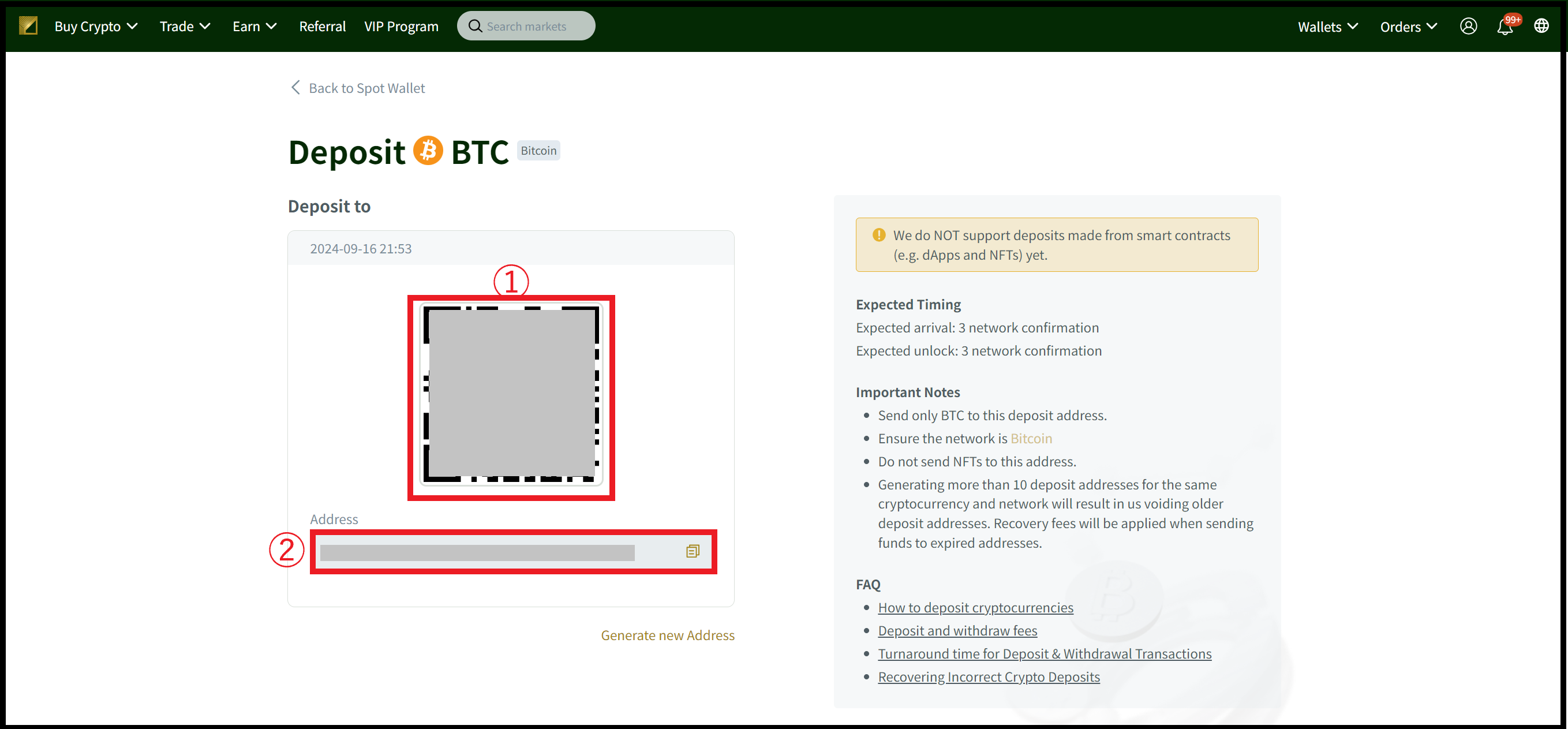
Task: Generate new Address link
Action: pyautogui.click(x=668, y=635)
